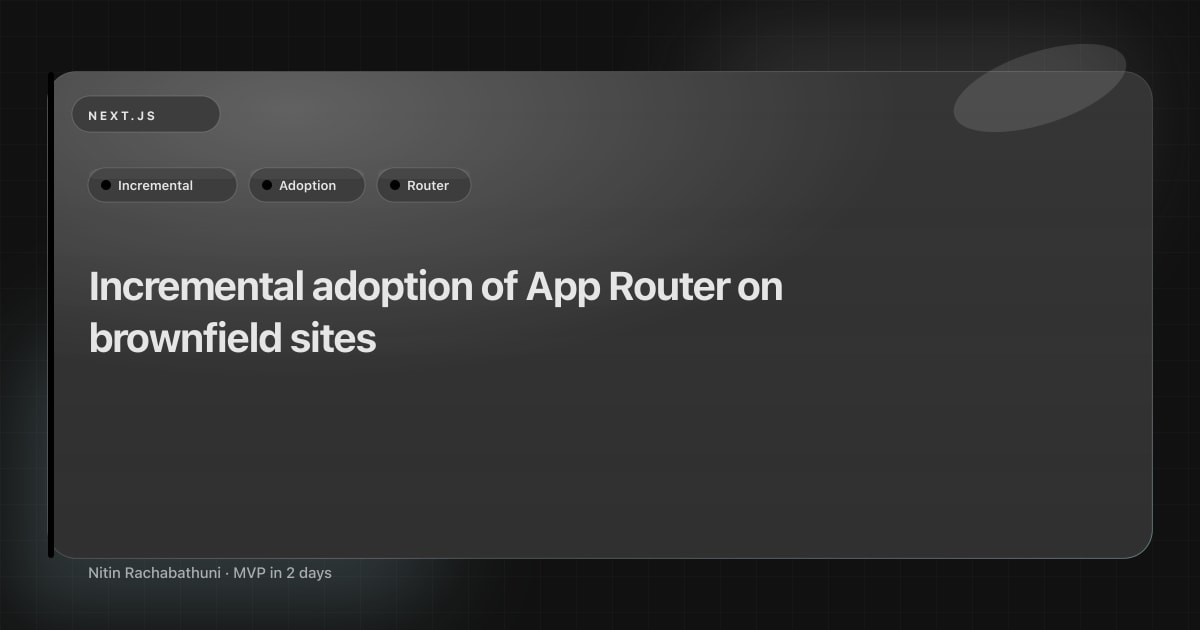Click the dot icon in the Adoption tag
The width and height of the screenshot is (1200, 630).
pyautogui.click(x=267, y=185)
